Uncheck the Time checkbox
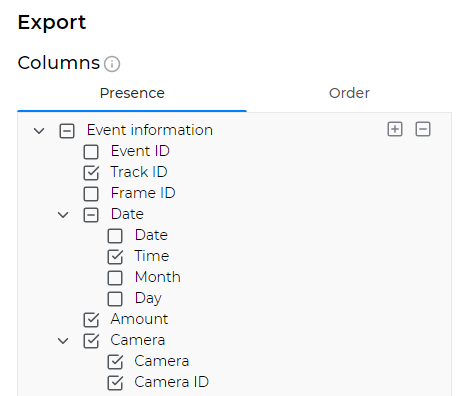The image size is (460, 396). pos(115,257)
